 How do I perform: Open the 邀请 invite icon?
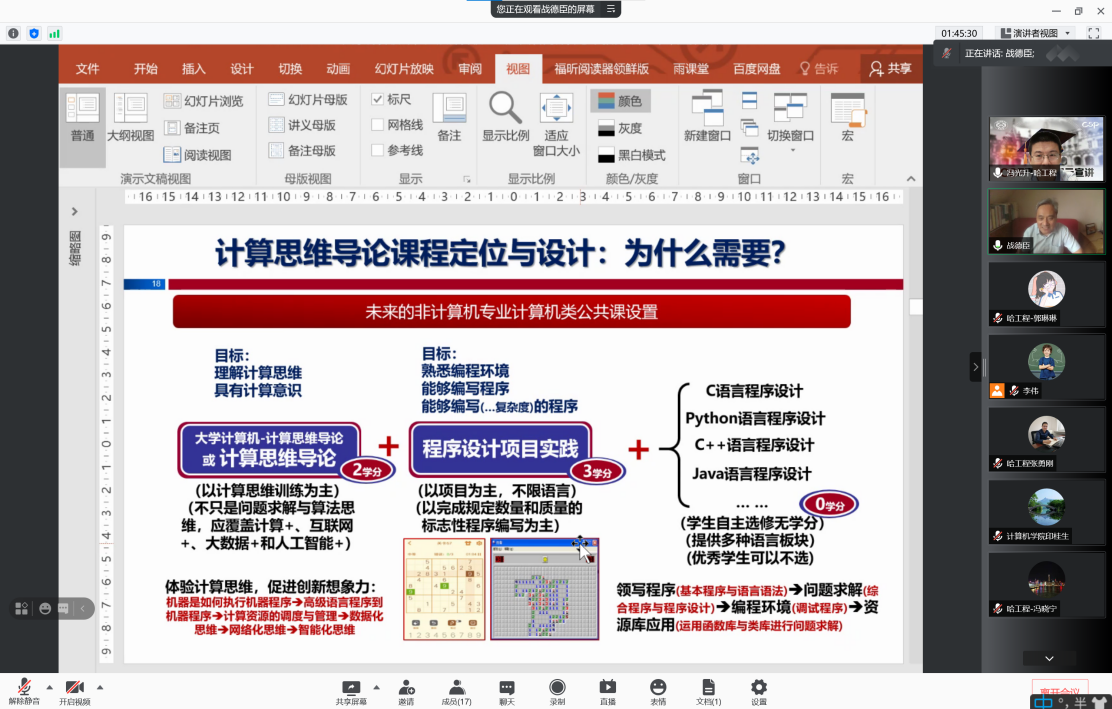(406, 687)
